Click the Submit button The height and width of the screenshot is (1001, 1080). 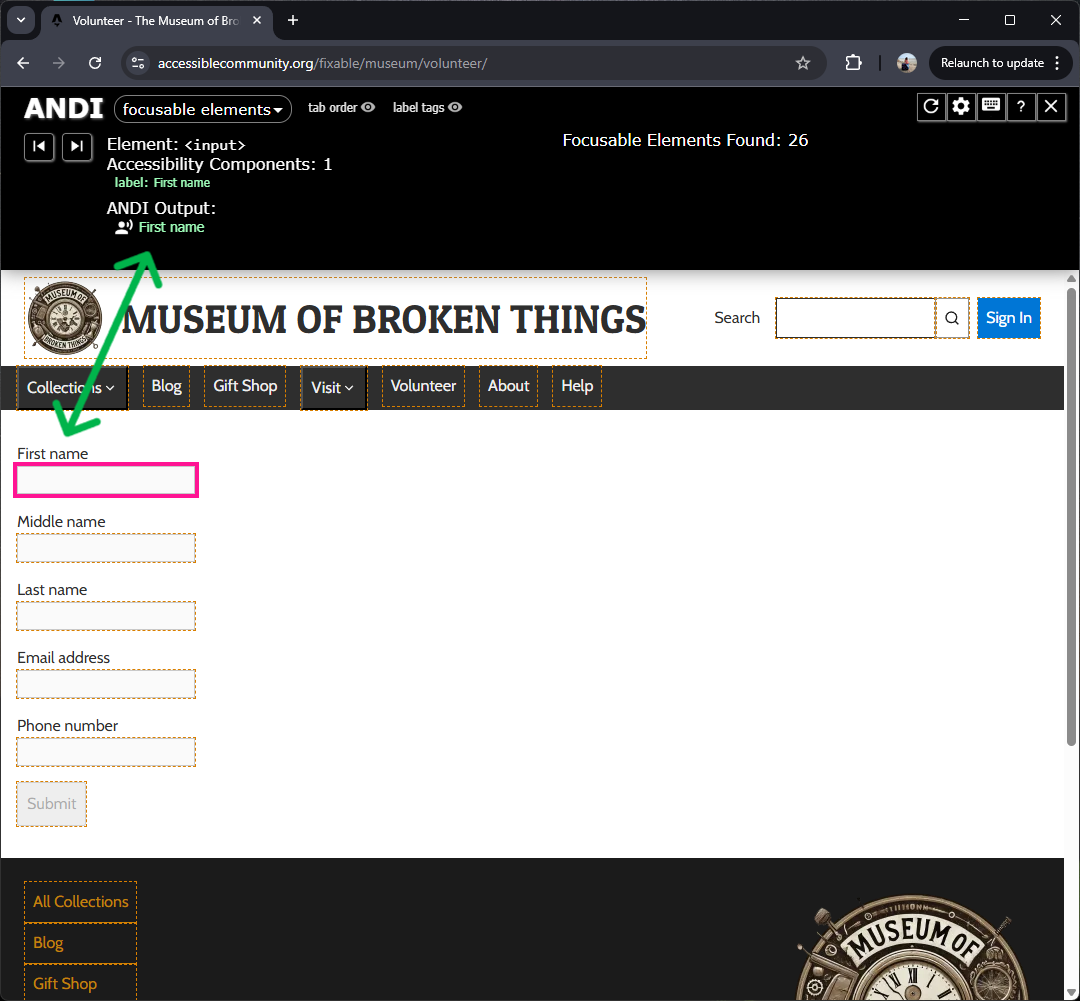52,803
